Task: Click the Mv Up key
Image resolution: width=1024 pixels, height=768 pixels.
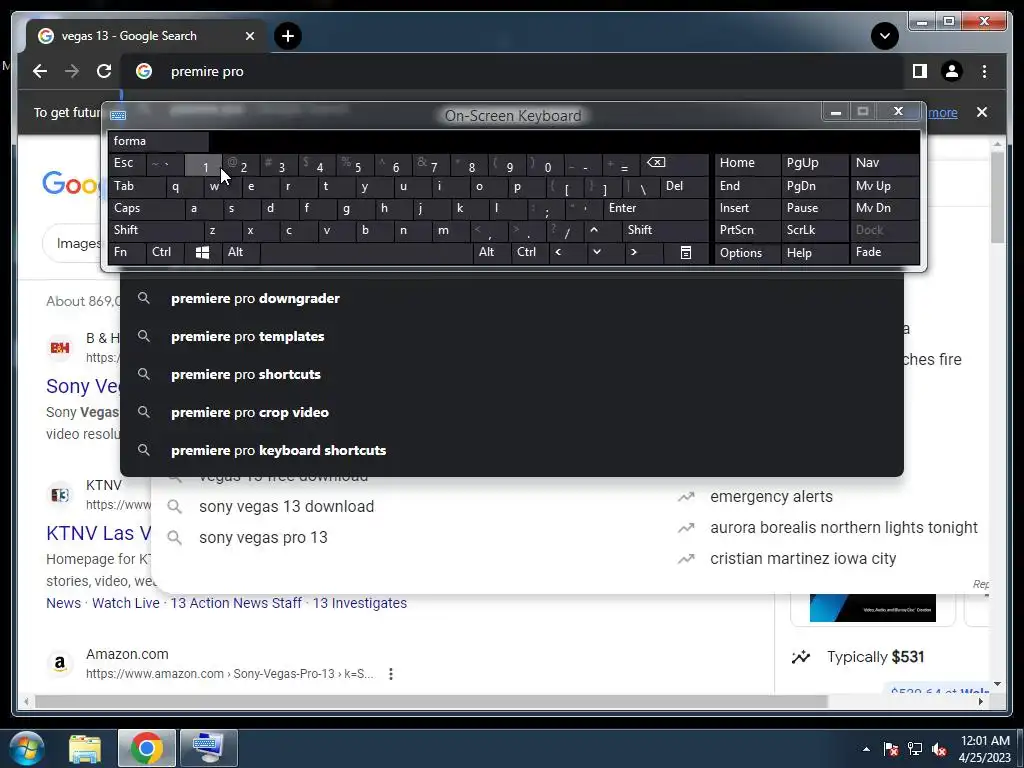Action: (x=885, y=186)
